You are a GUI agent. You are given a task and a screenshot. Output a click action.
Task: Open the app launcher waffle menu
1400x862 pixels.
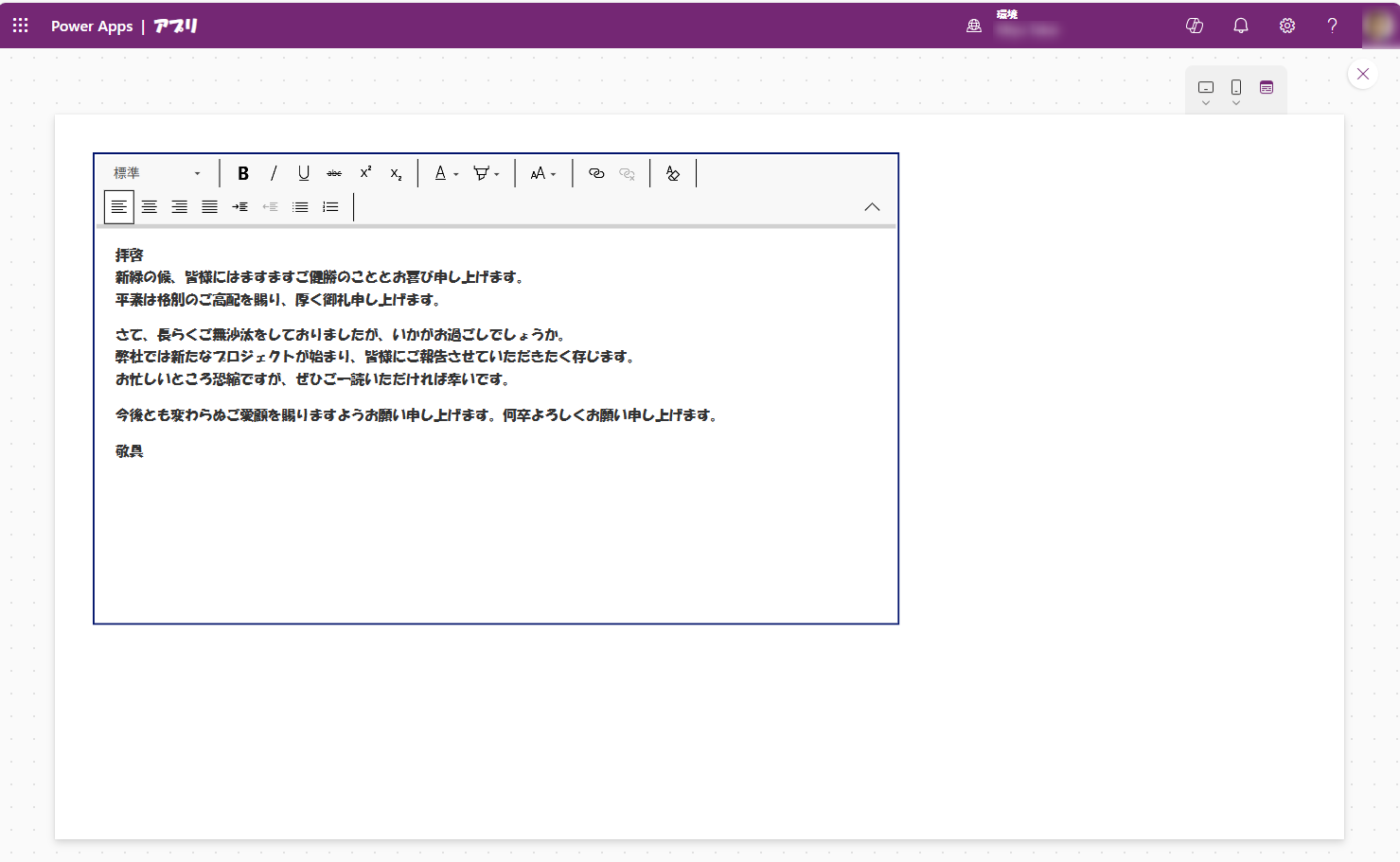21,26
